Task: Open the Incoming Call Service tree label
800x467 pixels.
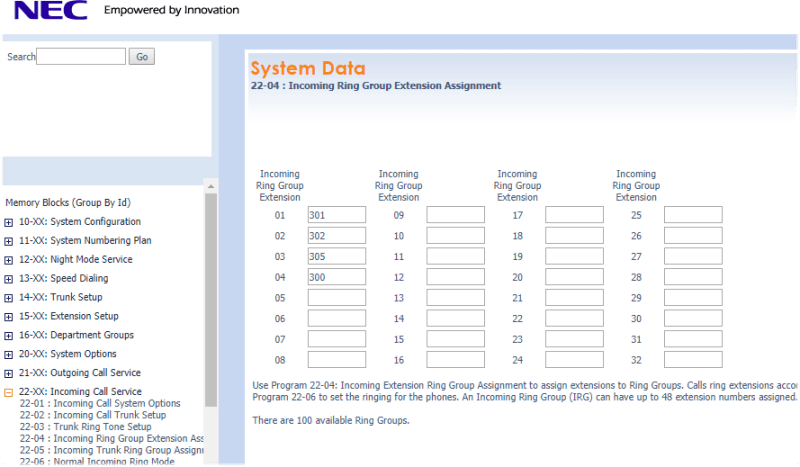Action: pos(80,391)
